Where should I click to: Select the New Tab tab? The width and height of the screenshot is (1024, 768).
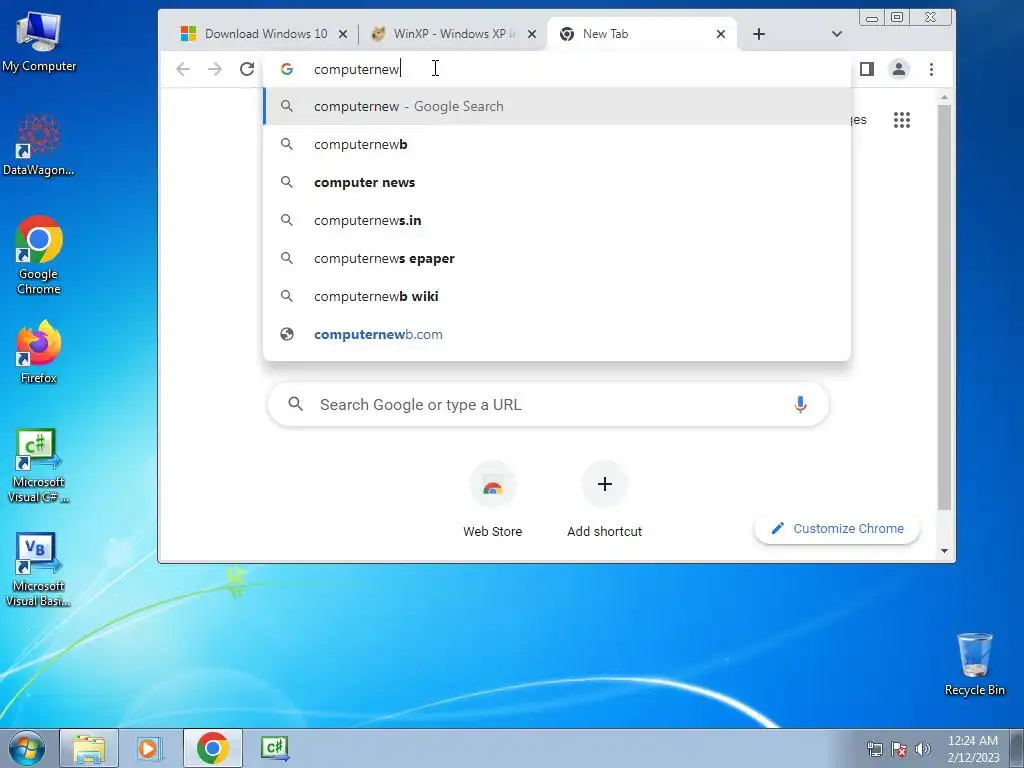click(x=640, y=34)
